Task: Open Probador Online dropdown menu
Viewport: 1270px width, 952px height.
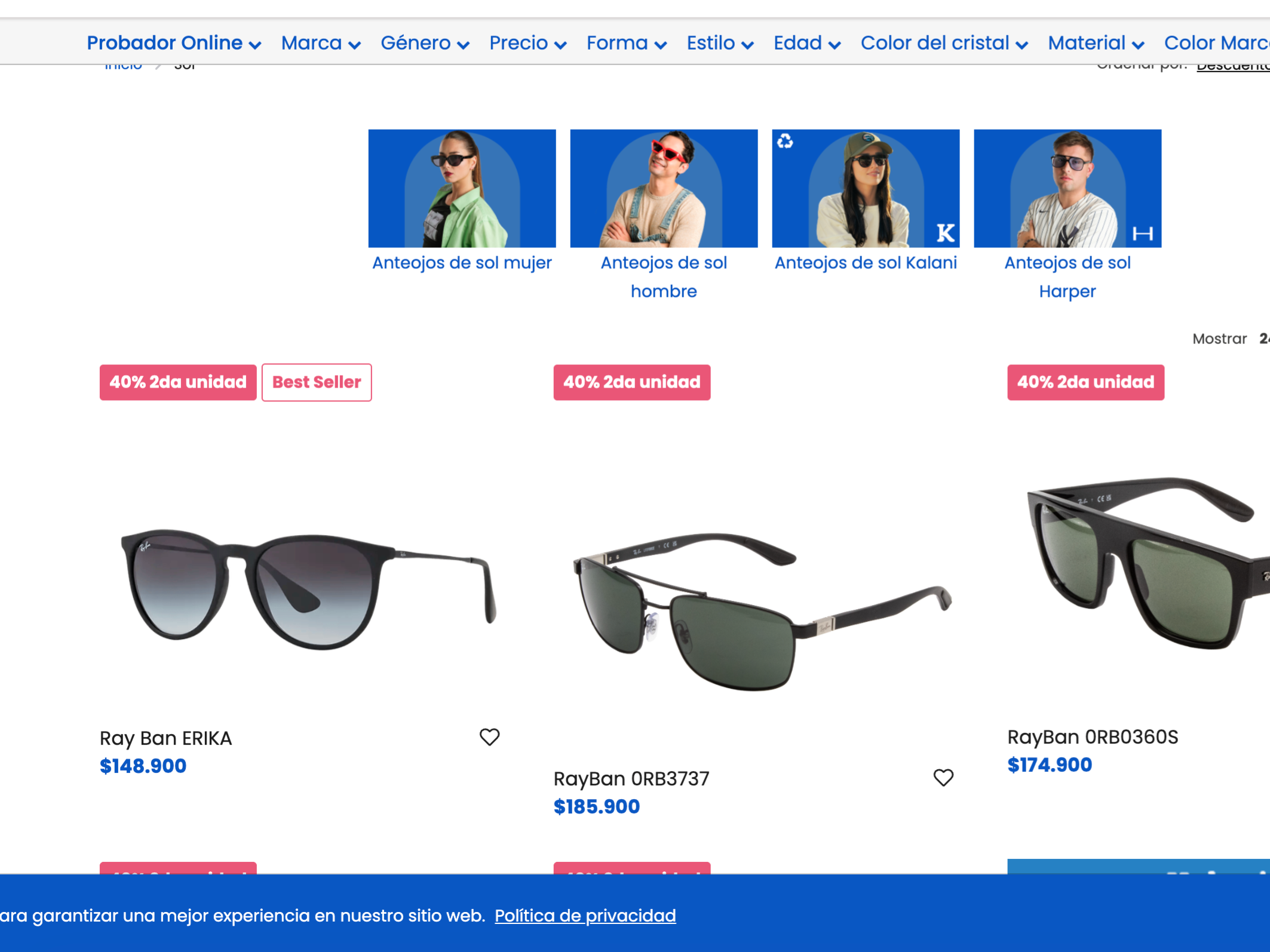Action: [x=174, y=43]
